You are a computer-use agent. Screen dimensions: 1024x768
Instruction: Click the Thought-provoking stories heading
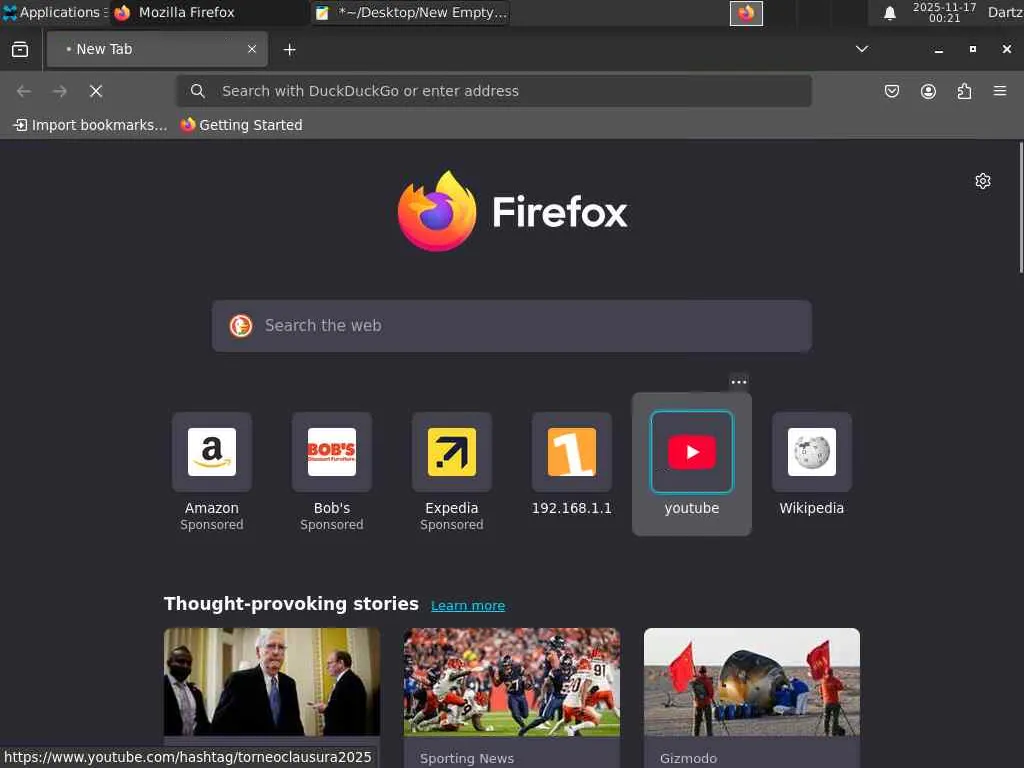point(291,604)
